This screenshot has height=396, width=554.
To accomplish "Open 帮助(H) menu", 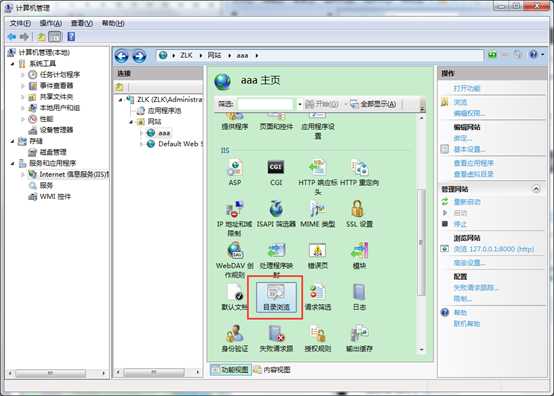I will click(113, 23).
